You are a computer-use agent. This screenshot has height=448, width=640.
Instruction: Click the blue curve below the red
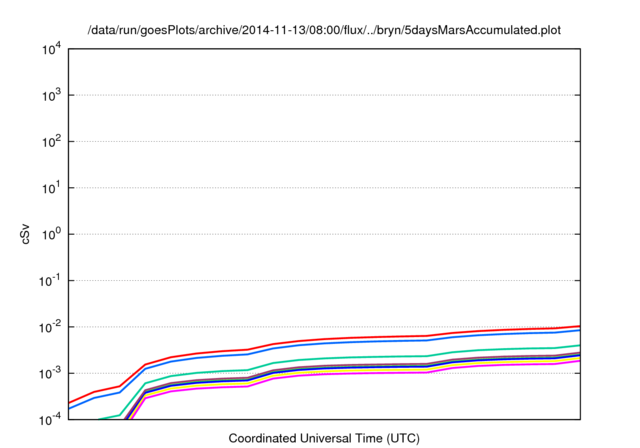click(400, 341)
